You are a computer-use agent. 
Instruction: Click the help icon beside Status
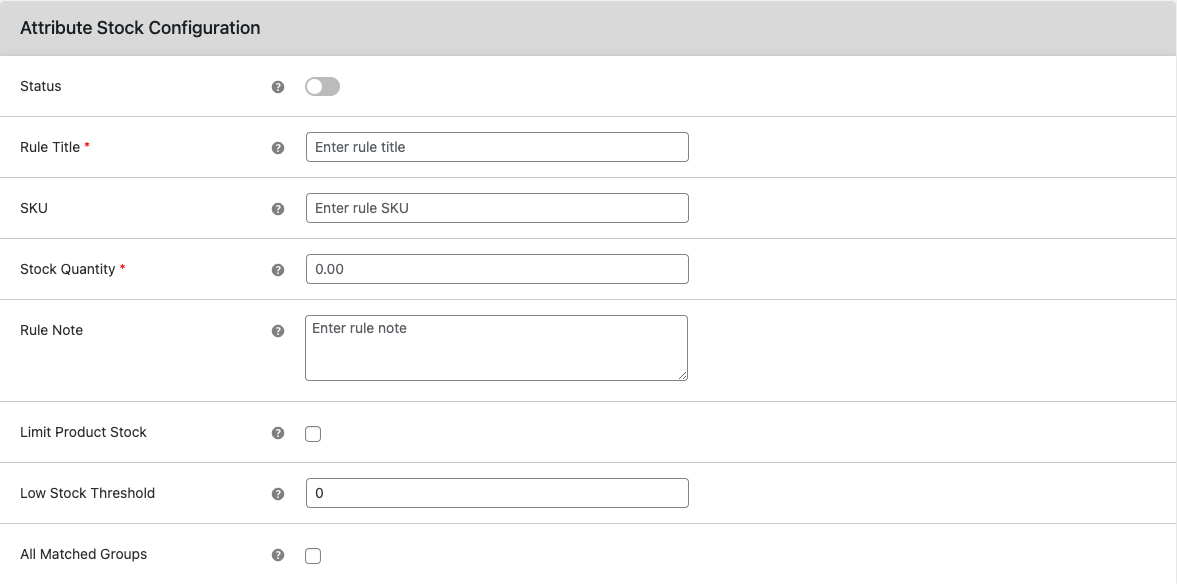[278, 87]
